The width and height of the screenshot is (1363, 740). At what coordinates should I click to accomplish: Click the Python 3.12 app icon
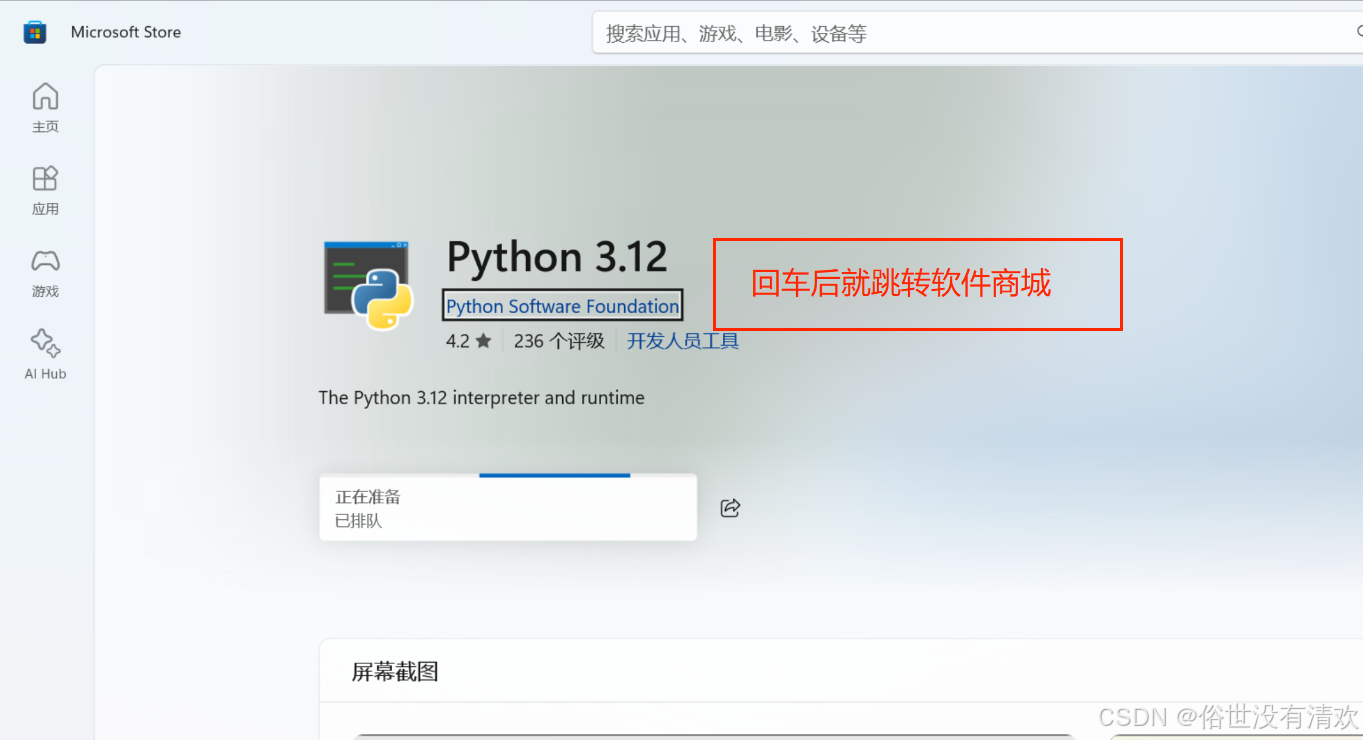point(368,285)
